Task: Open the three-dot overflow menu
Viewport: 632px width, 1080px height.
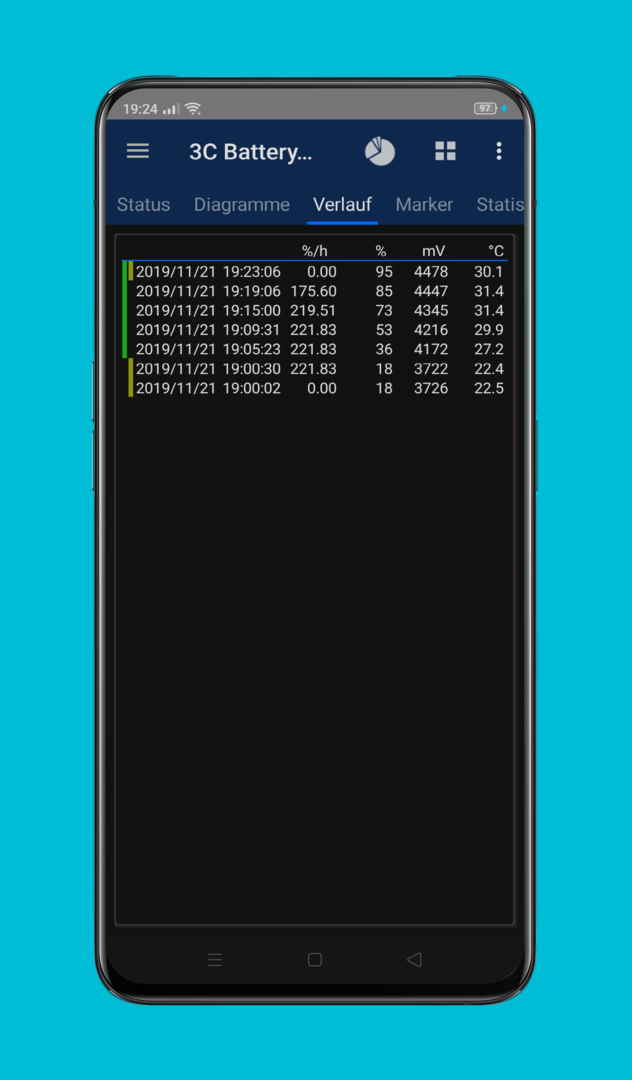Action: [498, 151]
